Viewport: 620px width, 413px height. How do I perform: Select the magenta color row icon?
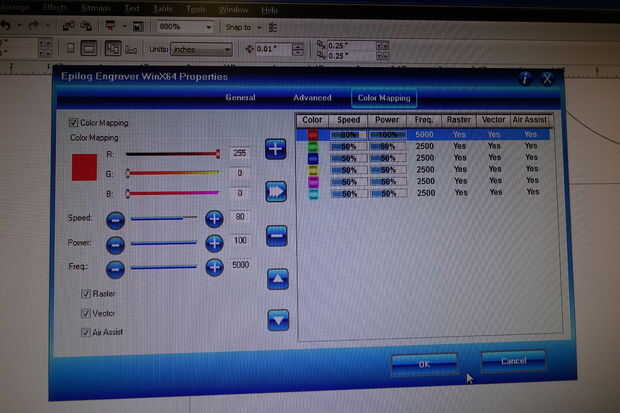pos(313,182)
